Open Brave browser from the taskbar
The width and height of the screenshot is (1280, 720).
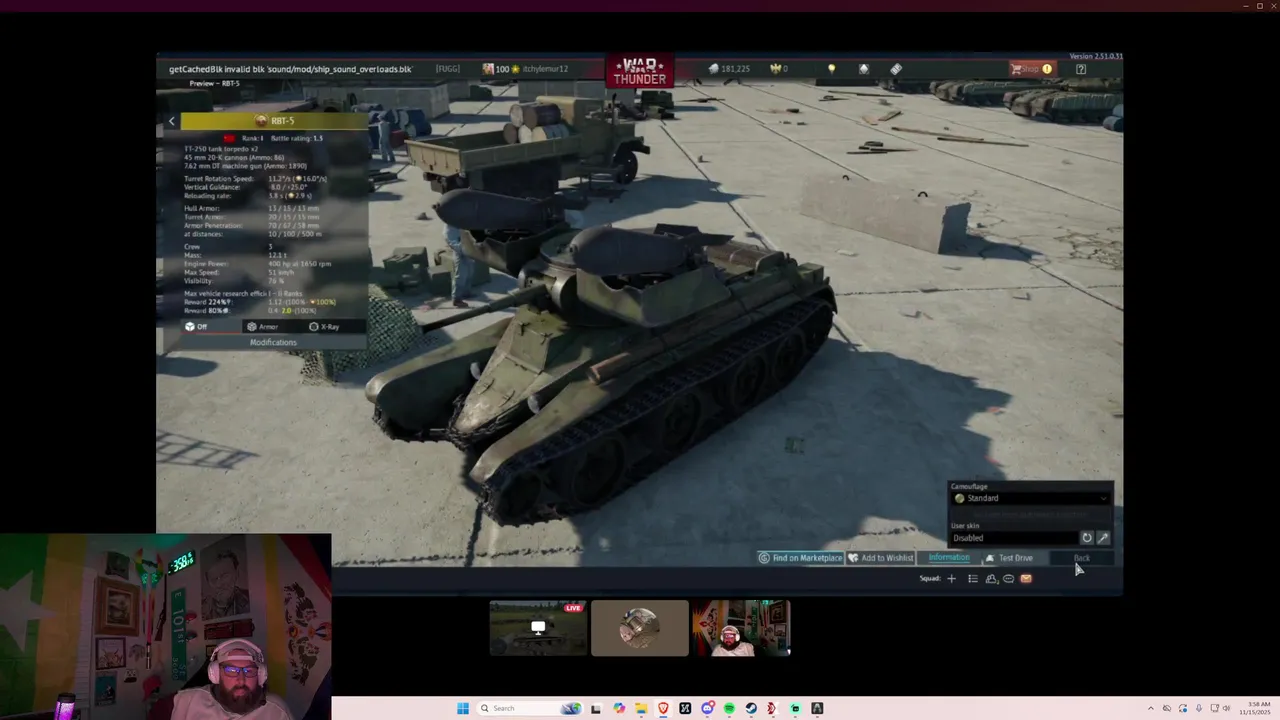663,708
